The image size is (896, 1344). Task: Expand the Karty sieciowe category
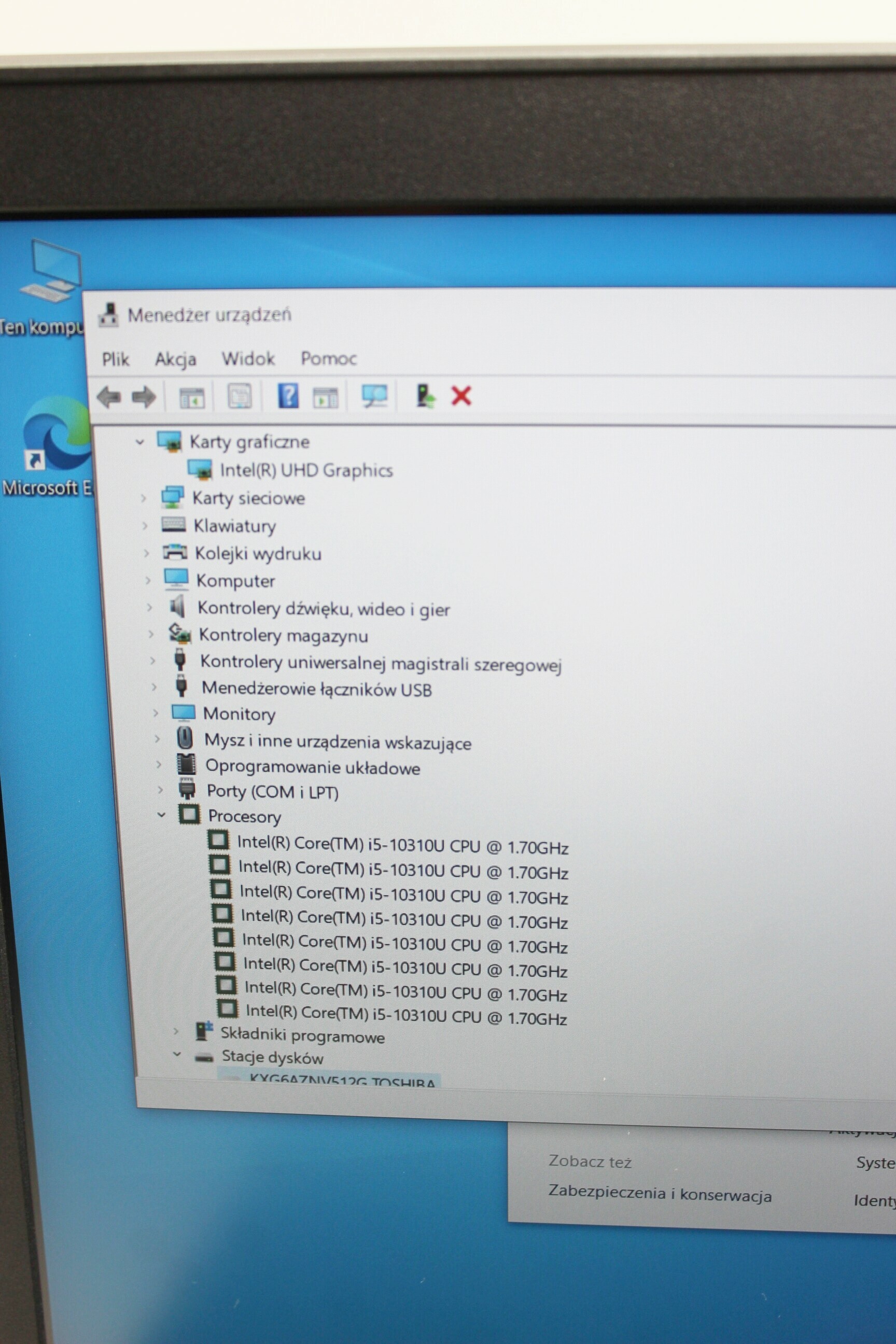[x=144, y=498]
